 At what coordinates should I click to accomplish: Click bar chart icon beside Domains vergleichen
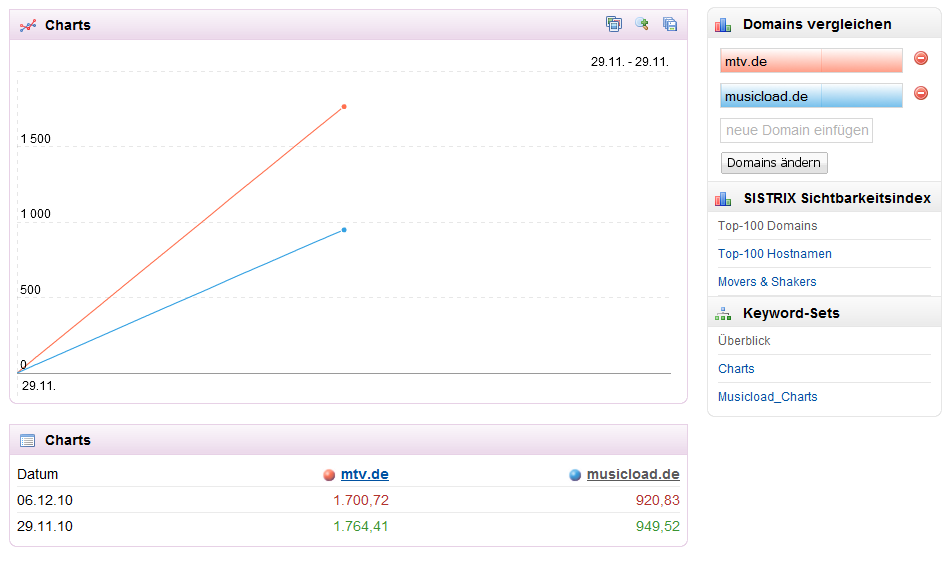[x=723, y=25]
